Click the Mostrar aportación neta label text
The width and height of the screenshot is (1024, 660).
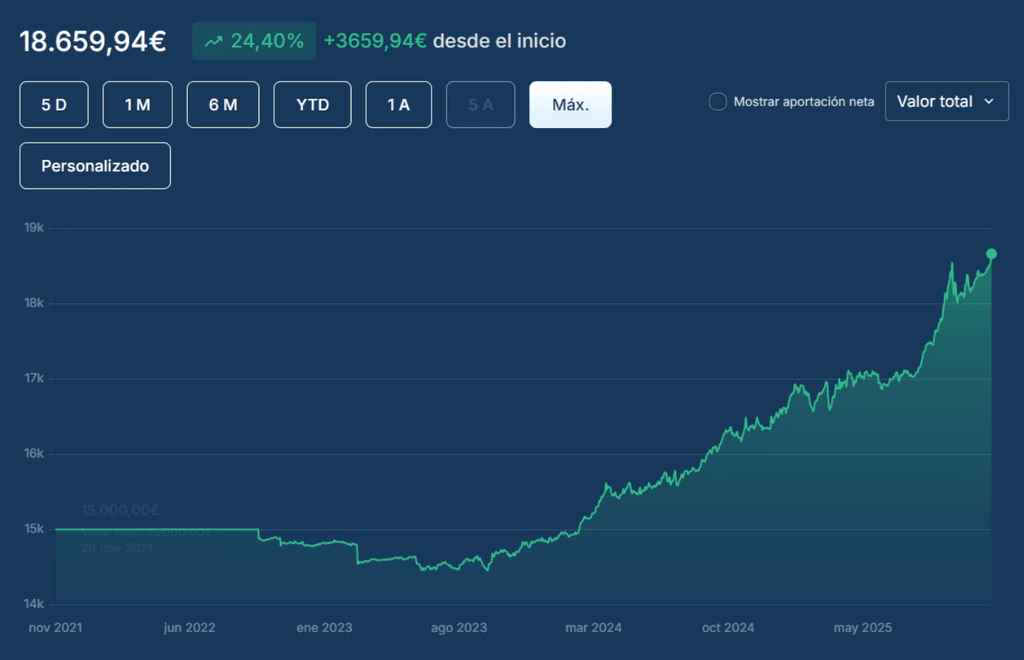coord(803,102)
